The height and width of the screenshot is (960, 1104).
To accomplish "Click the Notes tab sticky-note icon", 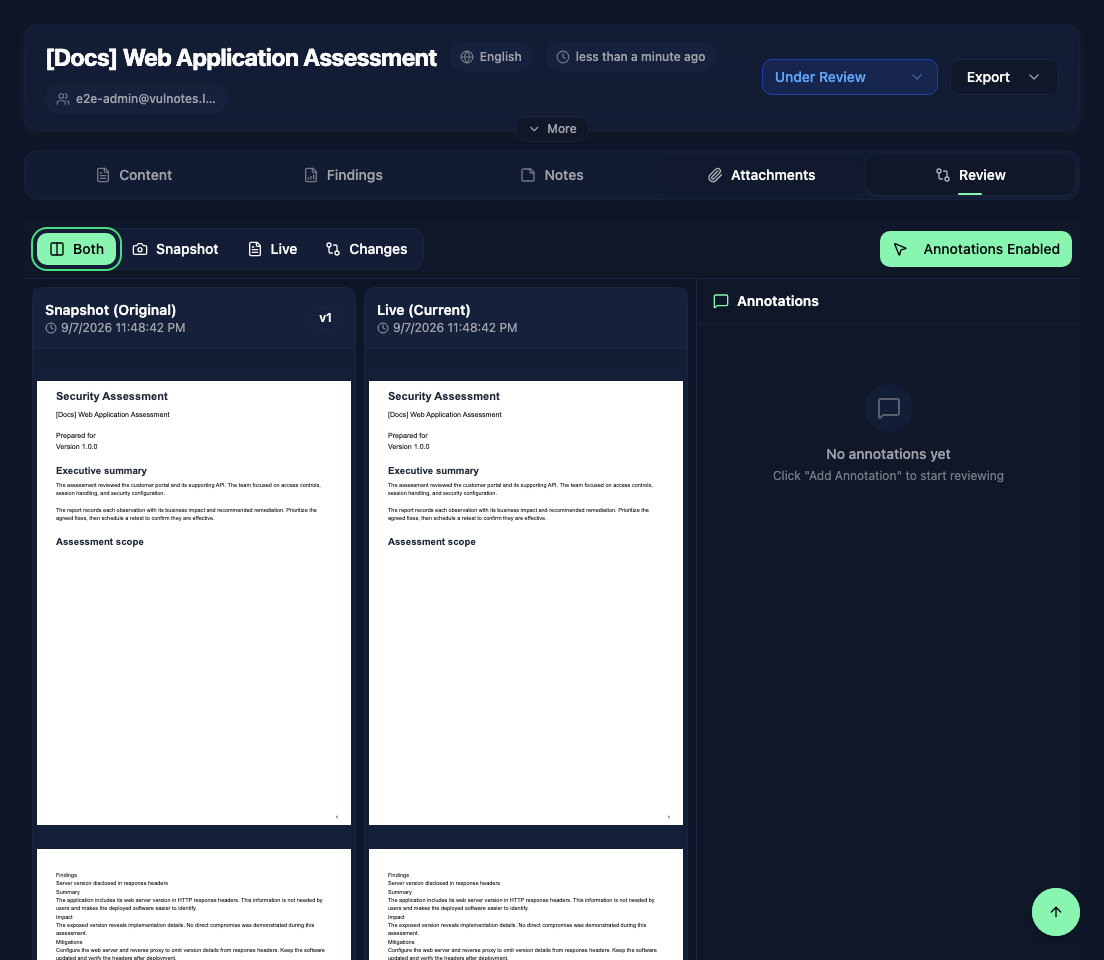I will tap(528, 175).
